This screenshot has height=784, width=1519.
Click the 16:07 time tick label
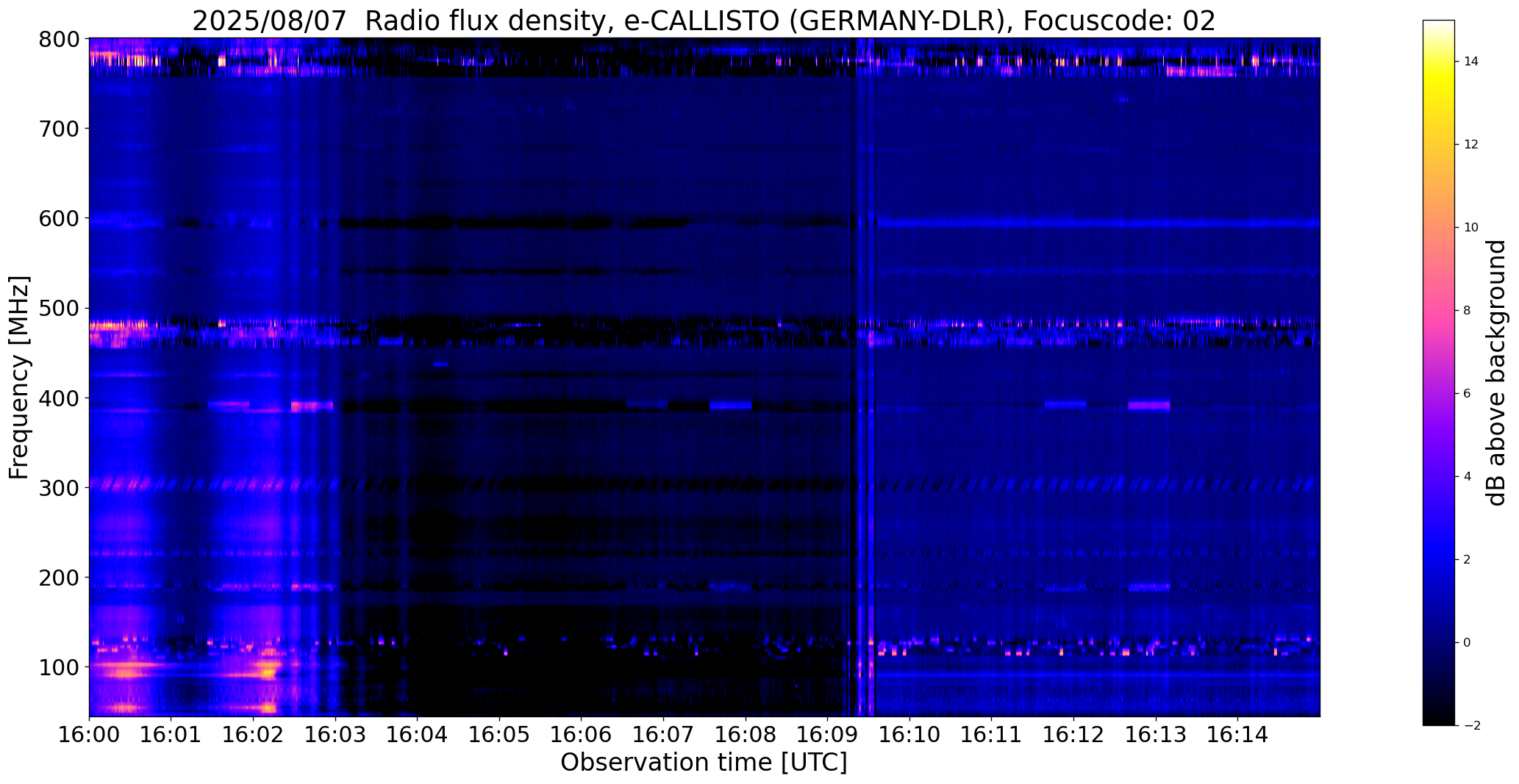coord(663,735)
